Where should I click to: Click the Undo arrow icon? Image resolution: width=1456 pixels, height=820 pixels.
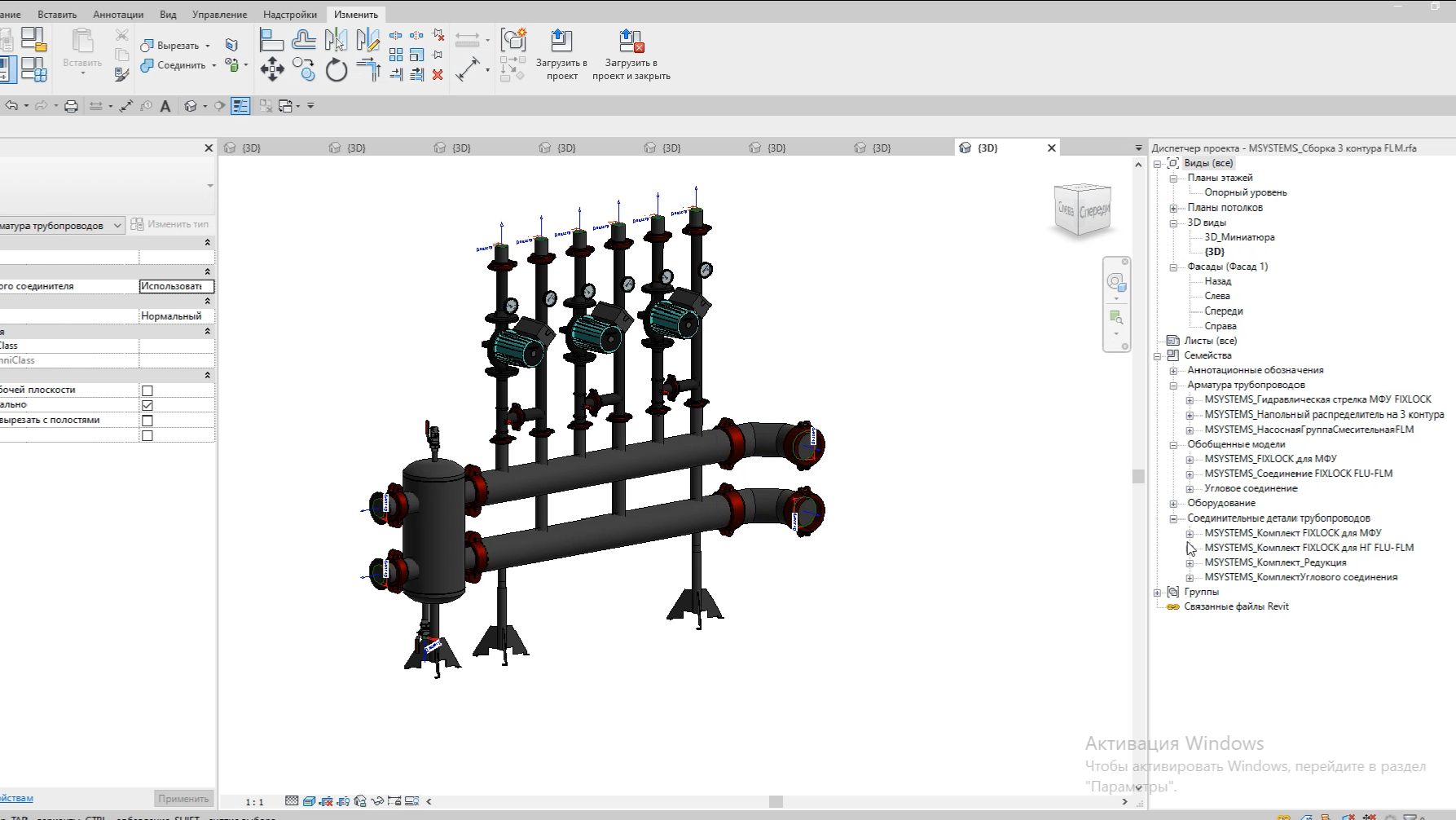[11, 106]
